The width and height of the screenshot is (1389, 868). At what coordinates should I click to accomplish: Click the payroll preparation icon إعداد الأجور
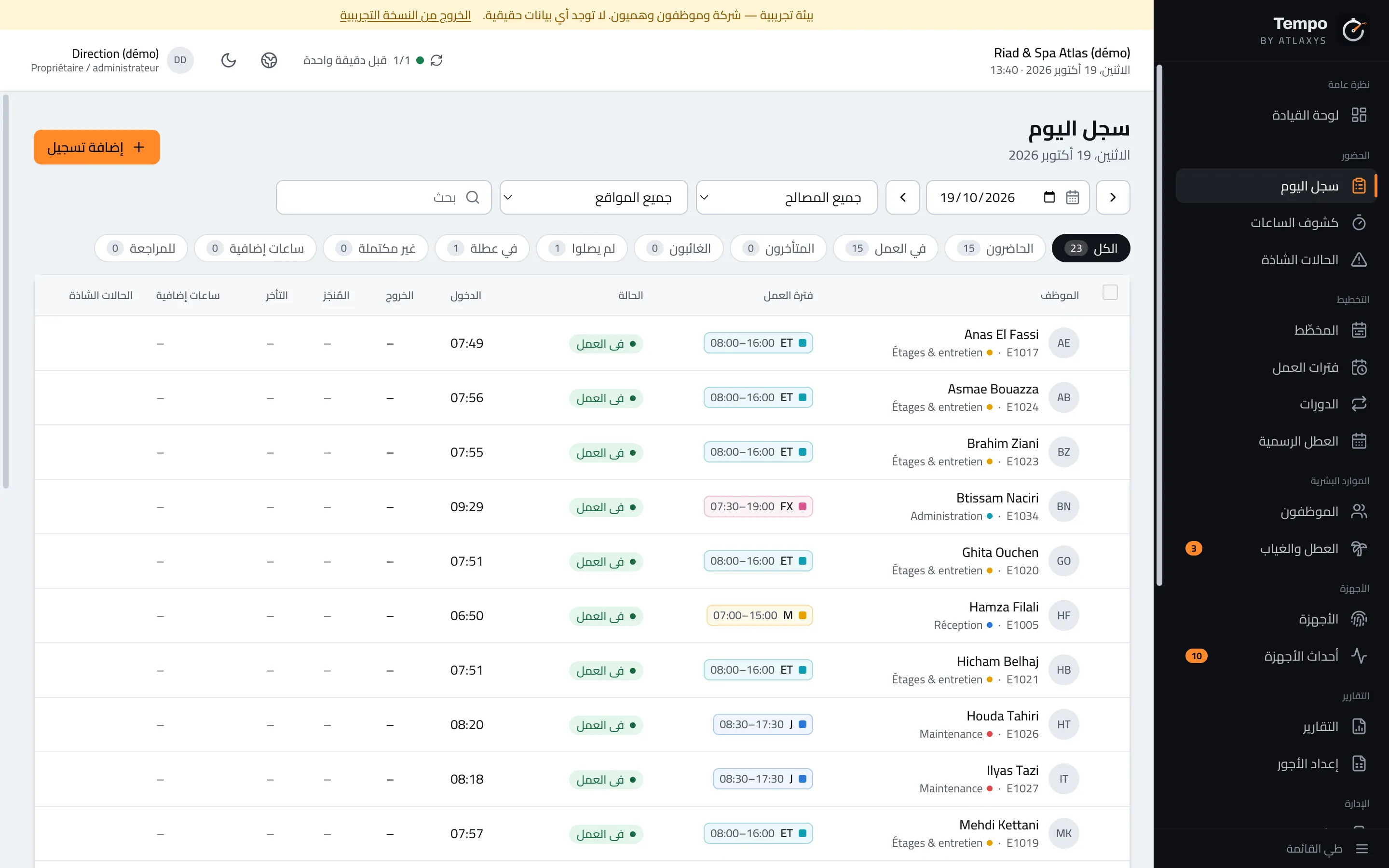tap(1359, 763)
